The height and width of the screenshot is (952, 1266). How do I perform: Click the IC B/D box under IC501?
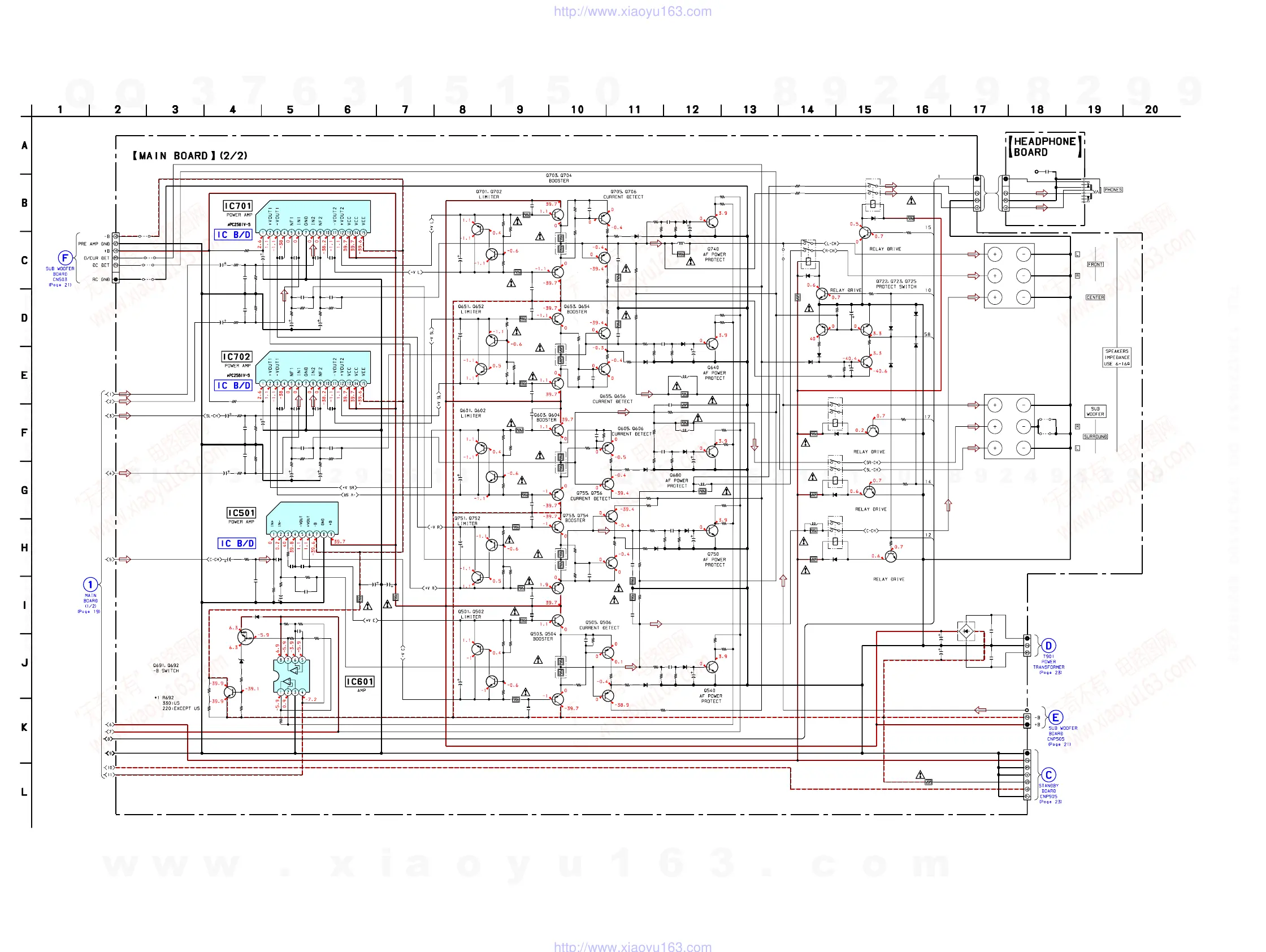click(237, 543)
